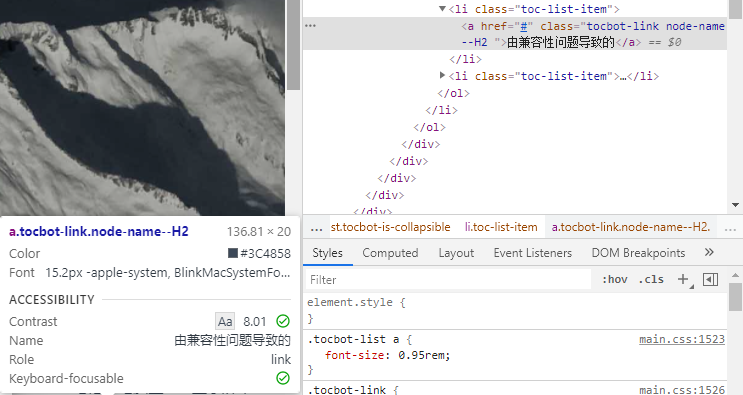Show earlier breadcrumbs via left ellipsis

[316, 228]
